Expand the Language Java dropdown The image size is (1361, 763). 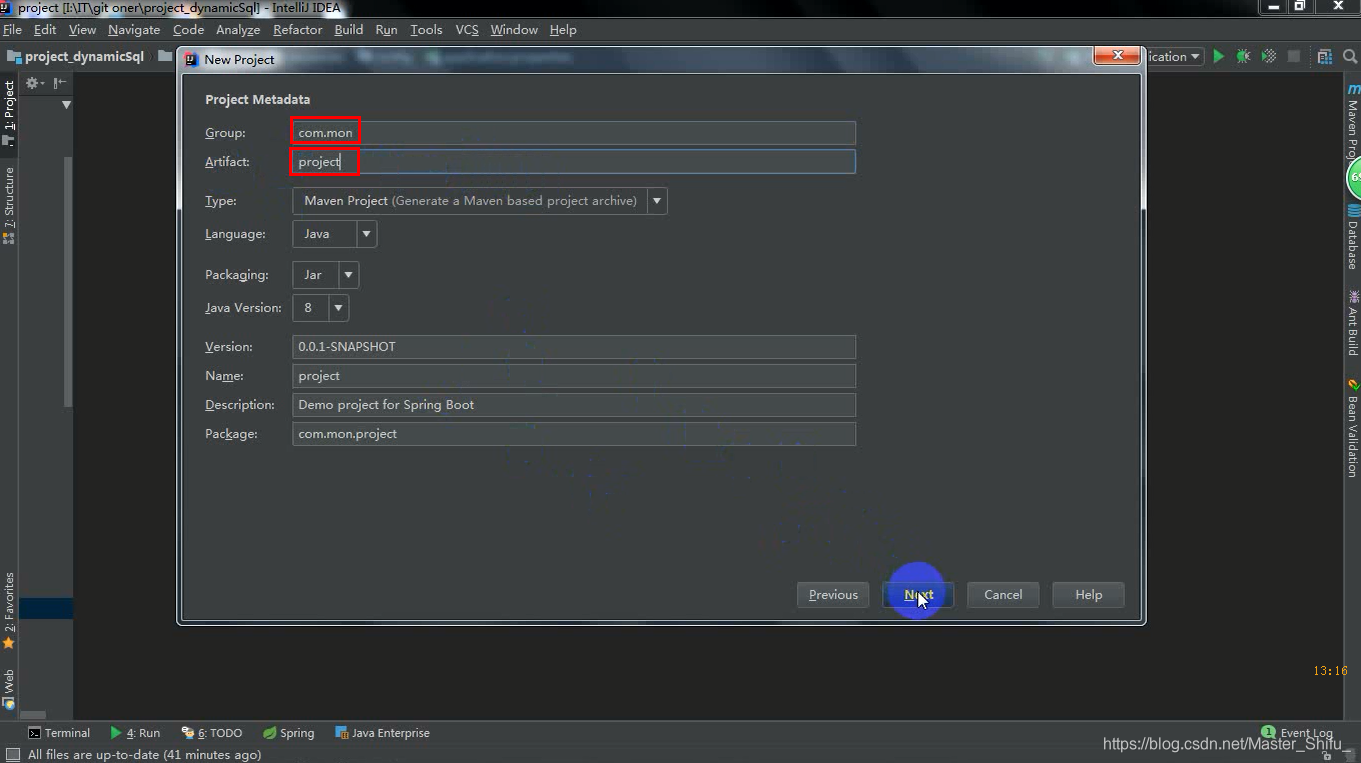(x=366, y=234)
